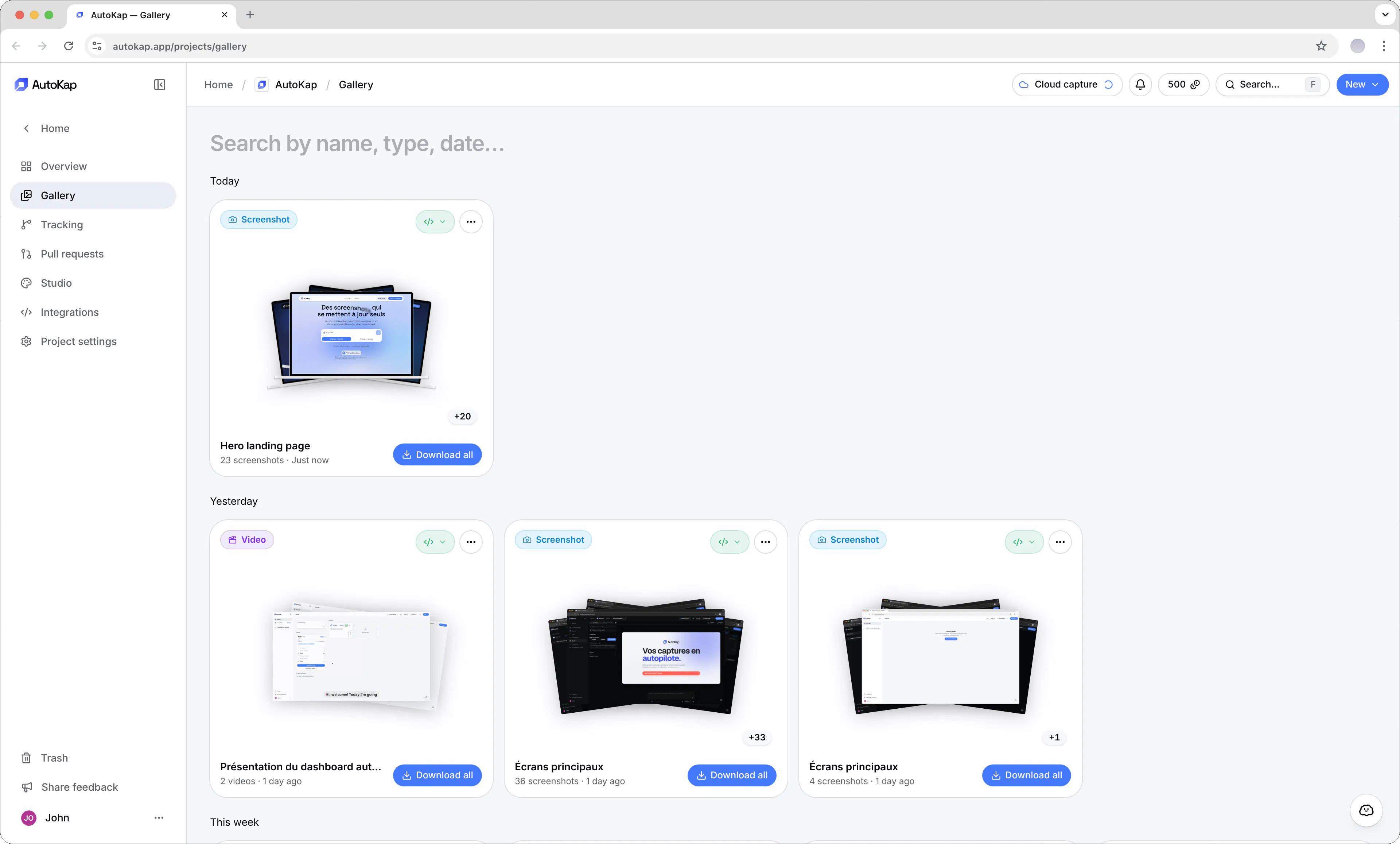Open the Vos captures en autopilote thumbnail
The height and width of the screenshot is (844, 1400).
(x=646, y=656)
